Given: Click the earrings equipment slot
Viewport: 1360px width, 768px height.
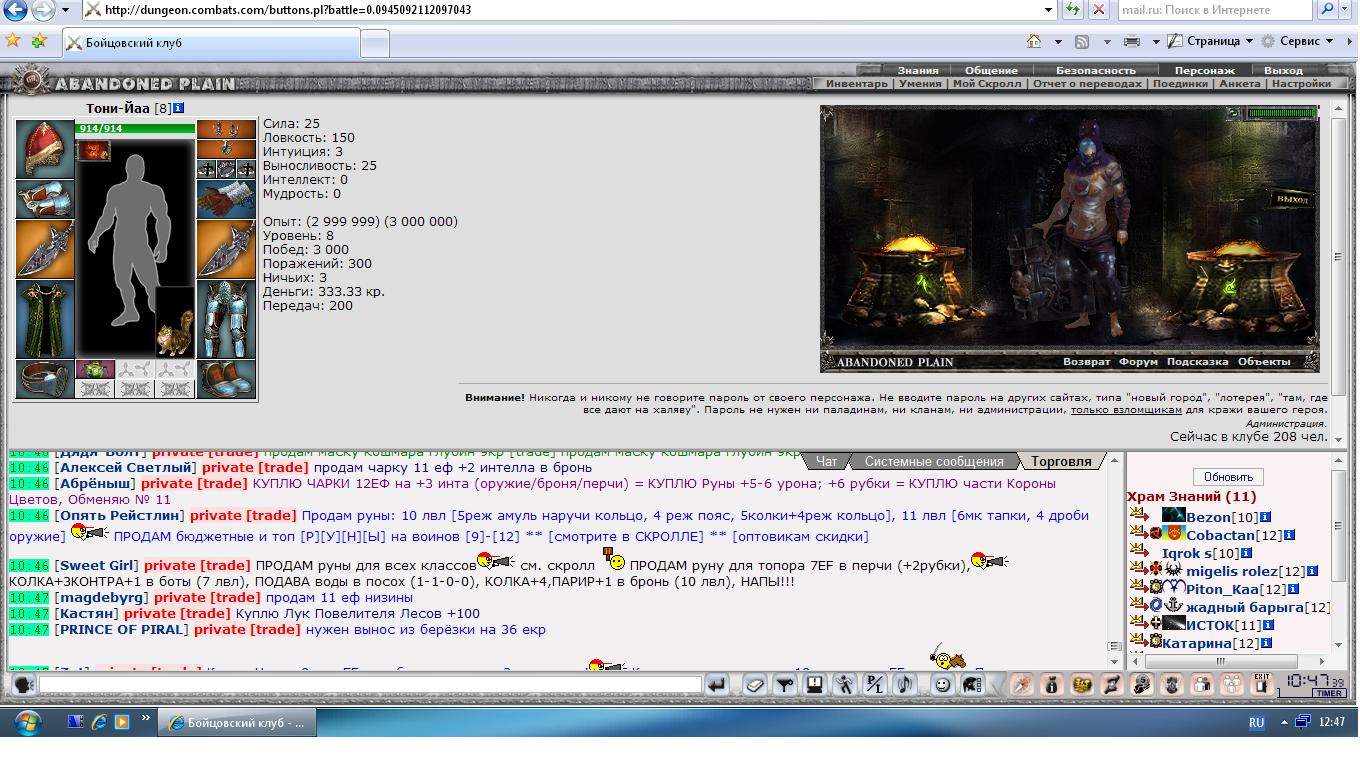Looking at the screenshot, I should (226, 130).
